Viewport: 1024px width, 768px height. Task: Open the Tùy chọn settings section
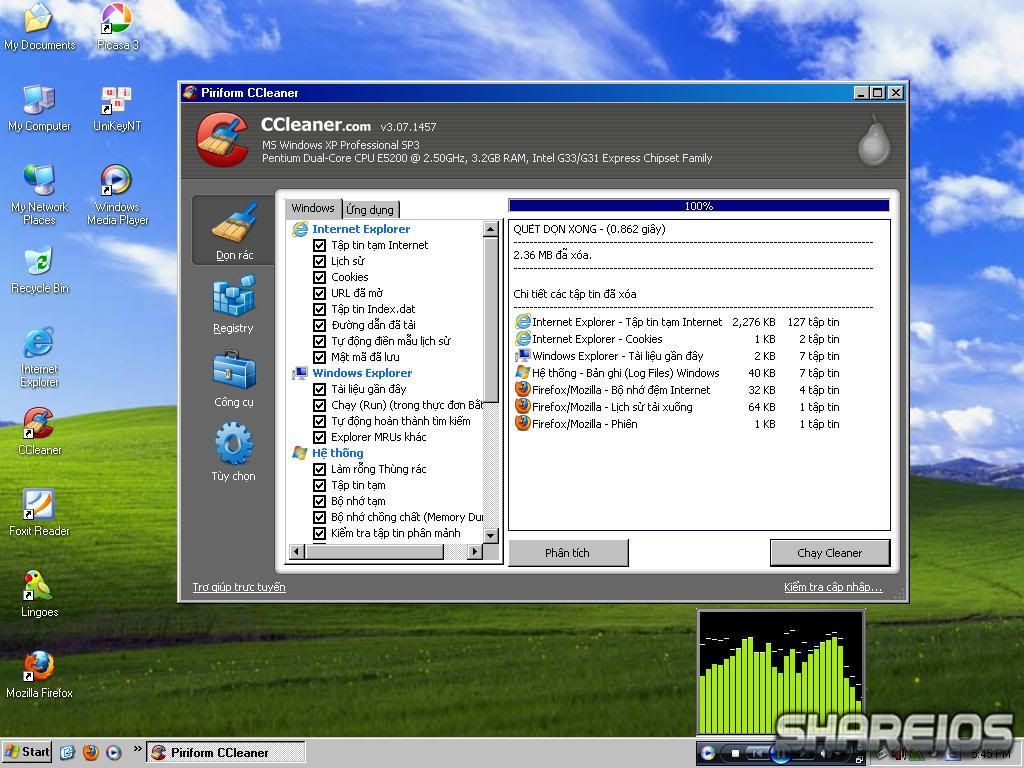click(x=233, y=452)
